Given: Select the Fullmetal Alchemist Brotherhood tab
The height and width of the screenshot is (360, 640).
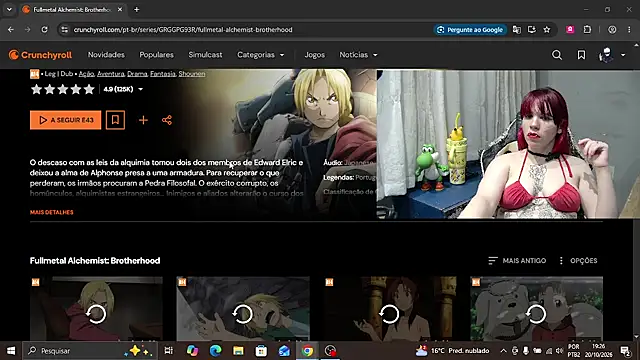Looking at the screenshot, I should click(x=72, y=9).
